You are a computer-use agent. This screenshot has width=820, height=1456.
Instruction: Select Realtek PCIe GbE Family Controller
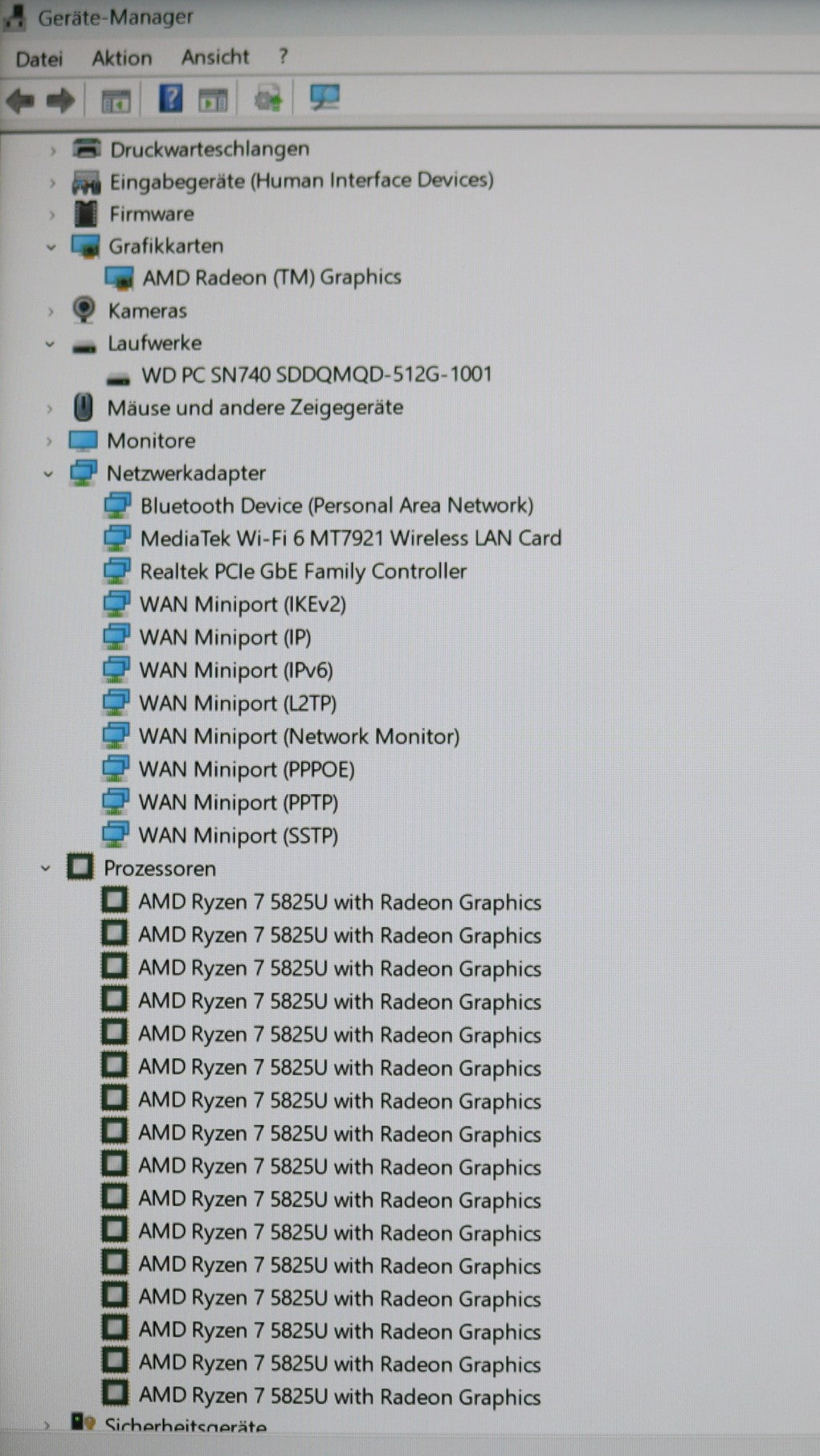(x=303, y=571)
